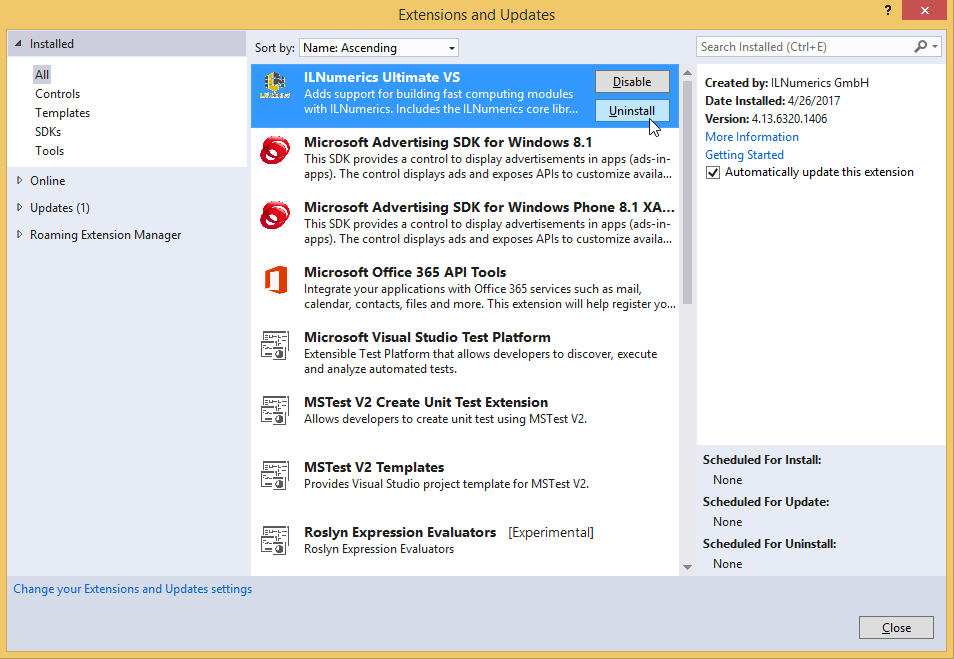Viewport: 954px width, 659px height.
Task: Click the Close button
Action: click(x=896, y=627)
